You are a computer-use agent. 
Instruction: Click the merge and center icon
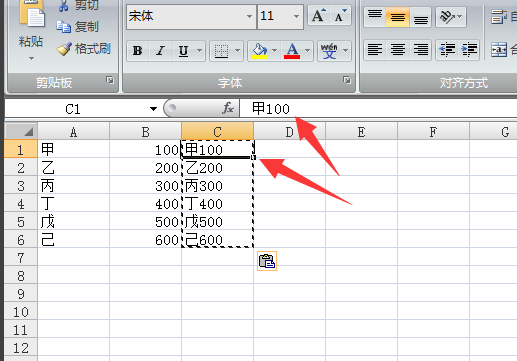point(499,50)
